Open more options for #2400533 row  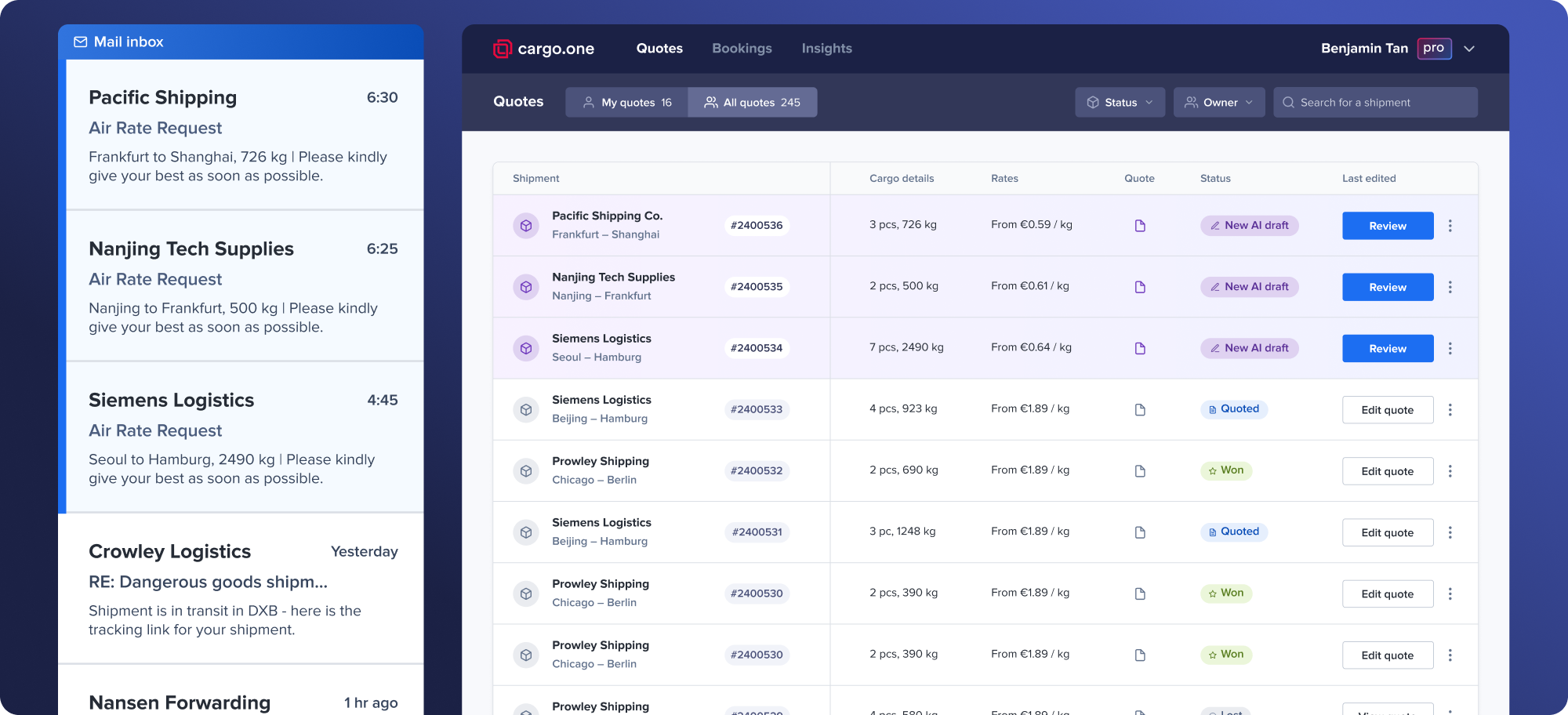tap(1450, 410)
